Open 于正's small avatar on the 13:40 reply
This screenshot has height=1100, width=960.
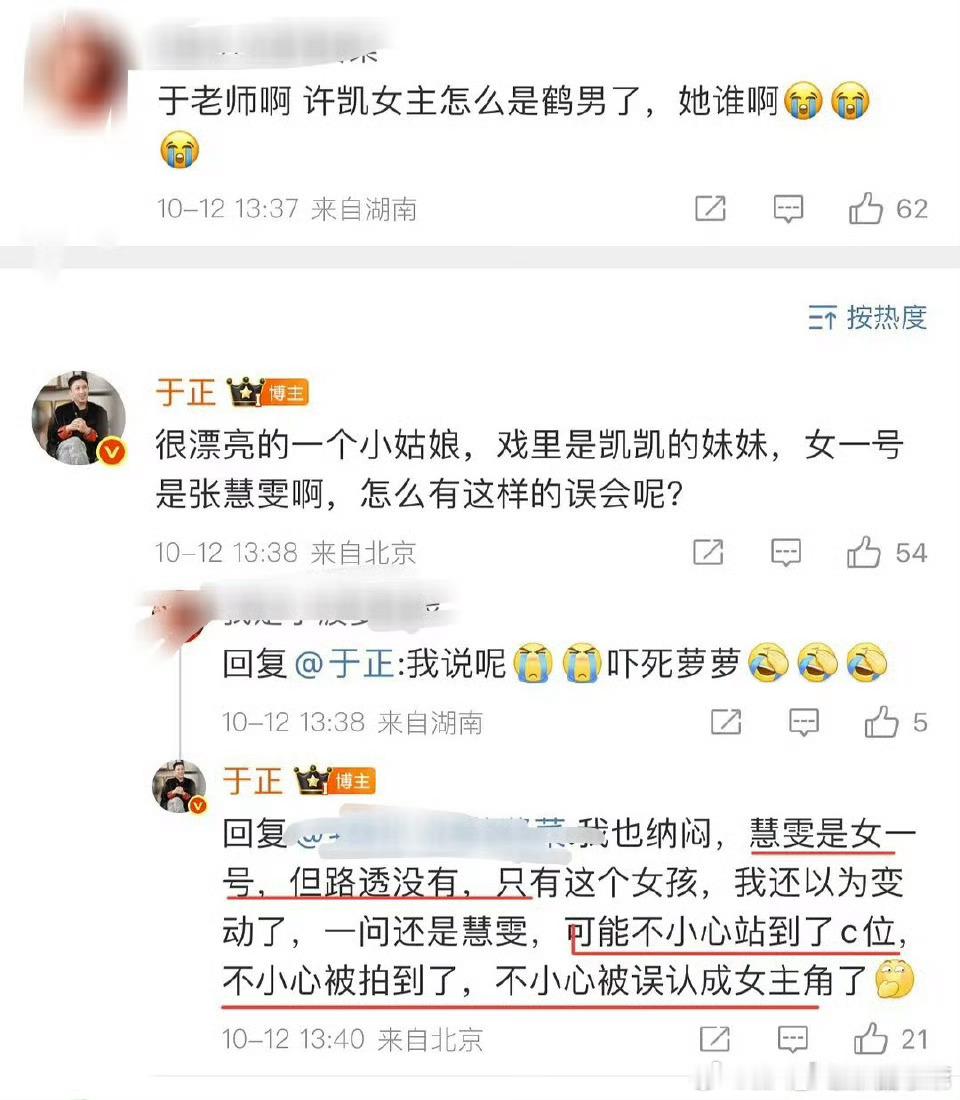point(180,786)
